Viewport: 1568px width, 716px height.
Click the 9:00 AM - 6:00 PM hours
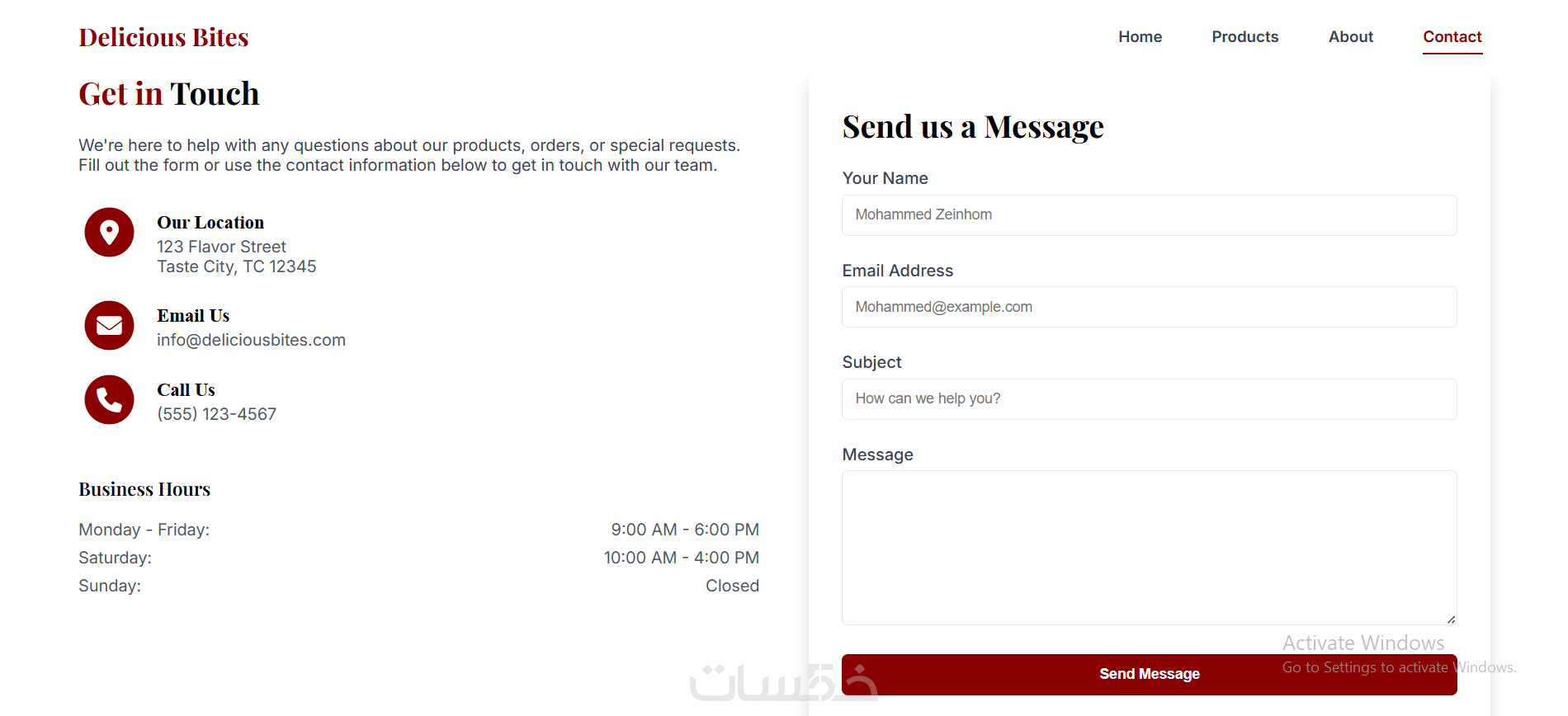point(685,530)
